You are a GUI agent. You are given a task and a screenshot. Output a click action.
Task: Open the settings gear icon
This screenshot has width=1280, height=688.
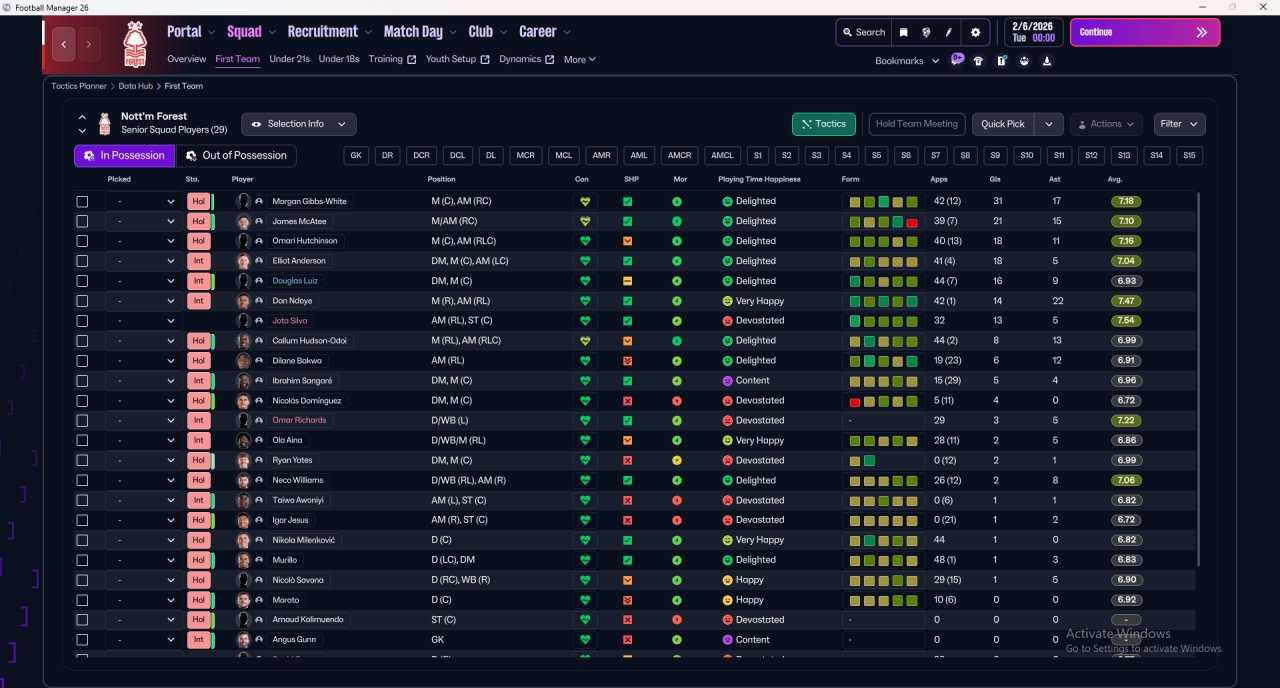click(x=976, y=32)
